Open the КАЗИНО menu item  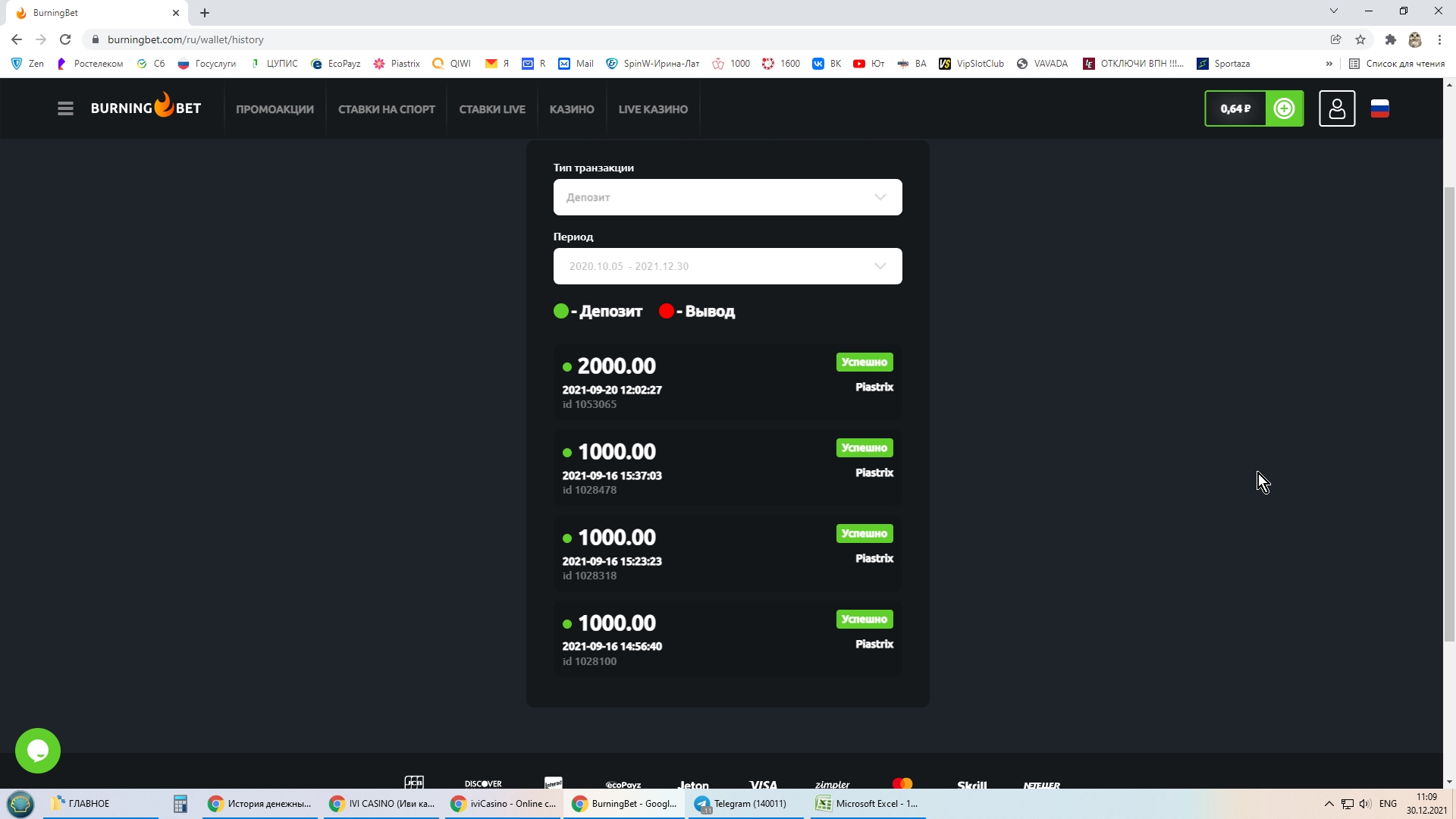tap(572, 109)
